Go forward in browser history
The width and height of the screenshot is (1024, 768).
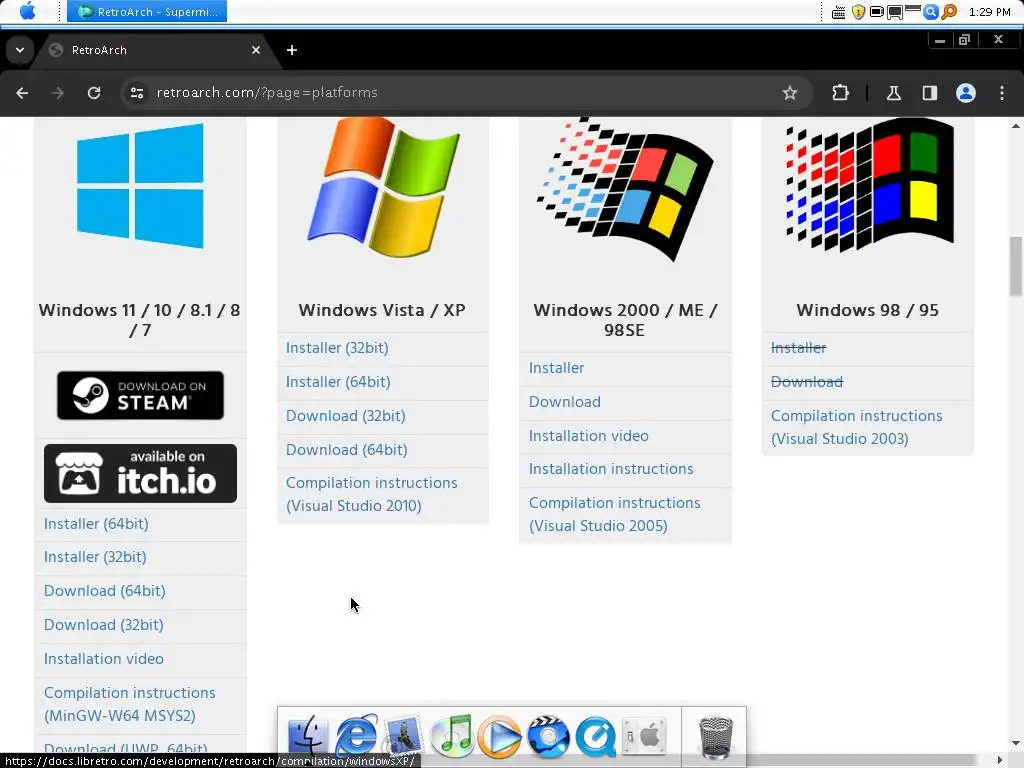click(x=58, y=93)
